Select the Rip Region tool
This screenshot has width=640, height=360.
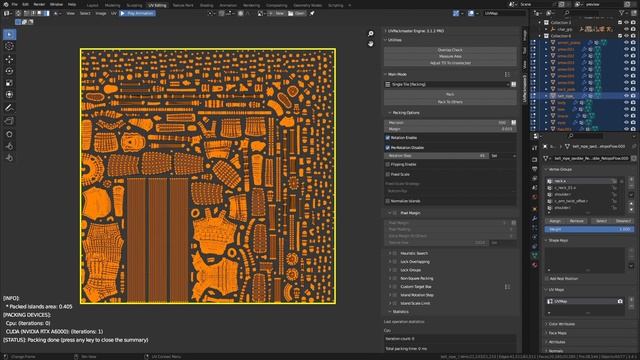pyautogui.click(x=9, y=121)
